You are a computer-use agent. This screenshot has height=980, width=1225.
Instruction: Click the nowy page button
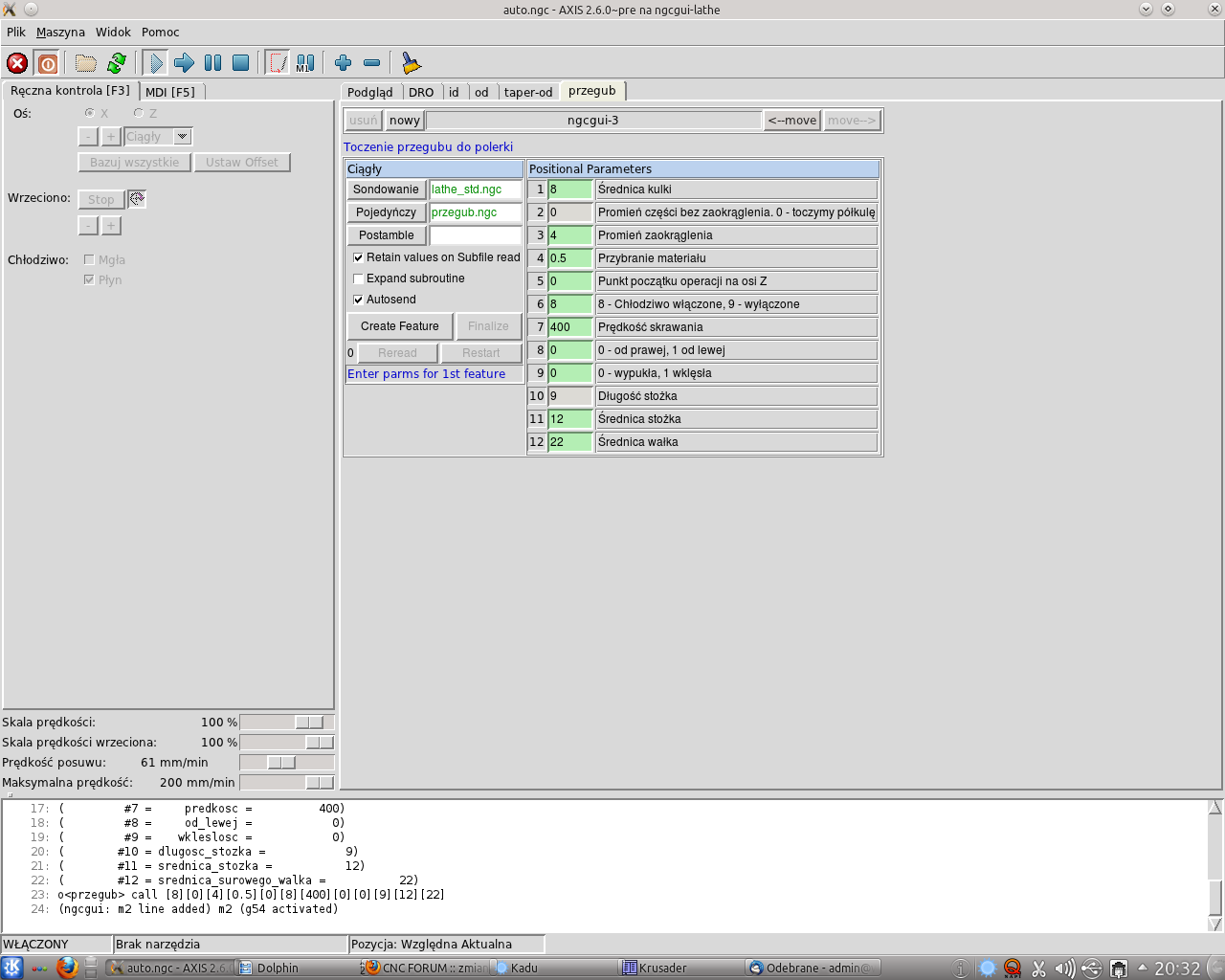tap(404, 121)
